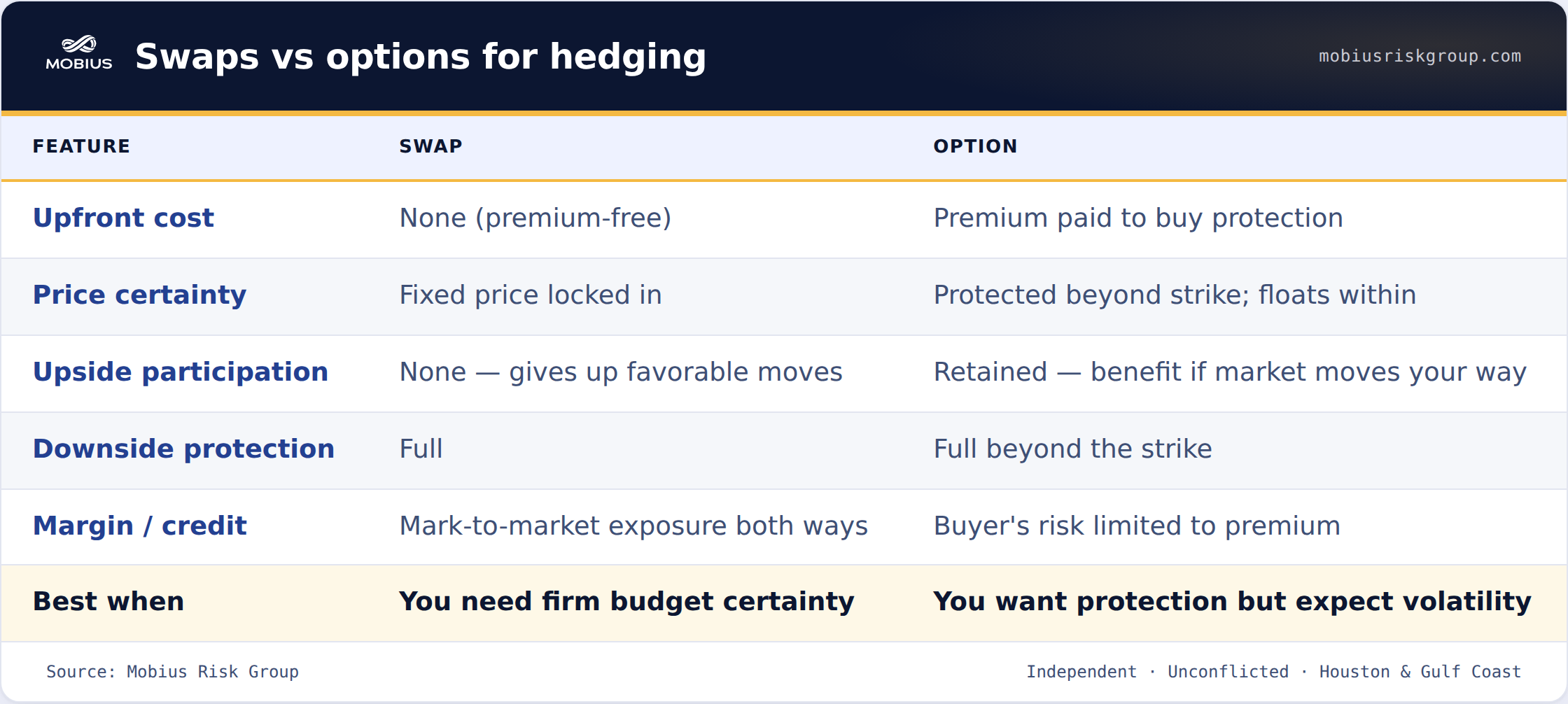
Task: Click 'Buyer's risk limited to premium' cell
Action: click(x=1137, y=526)
